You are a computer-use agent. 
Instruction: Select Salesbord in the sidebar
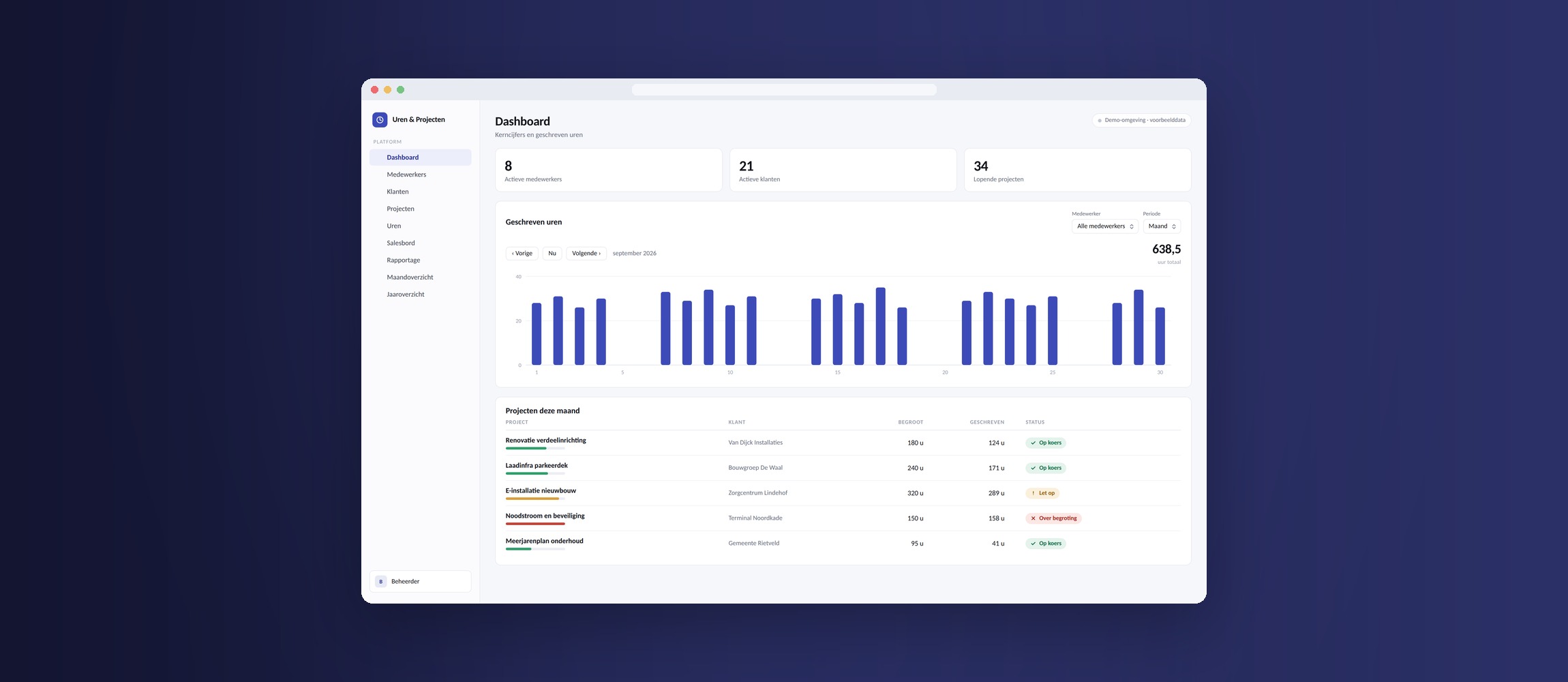(420, 243)
